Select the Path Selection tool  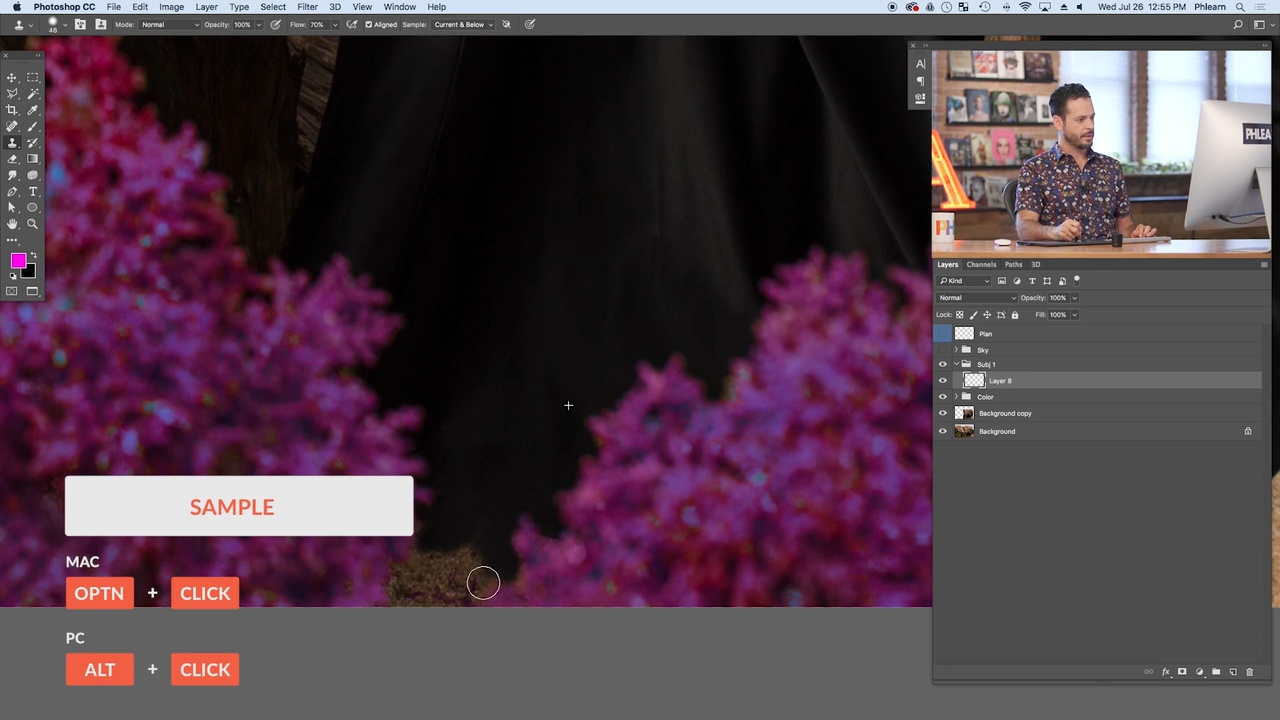click(12, 208)
